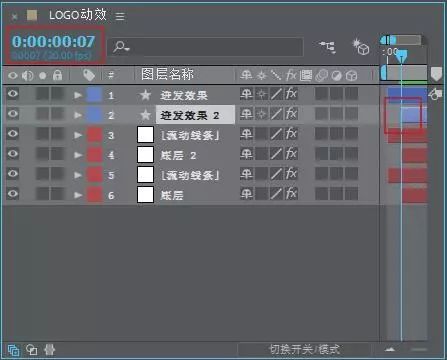Toggle fx effects switch for layer 4
Viewport: 447px width, 360px height.
pyautogui.click(x=291, y=154)
